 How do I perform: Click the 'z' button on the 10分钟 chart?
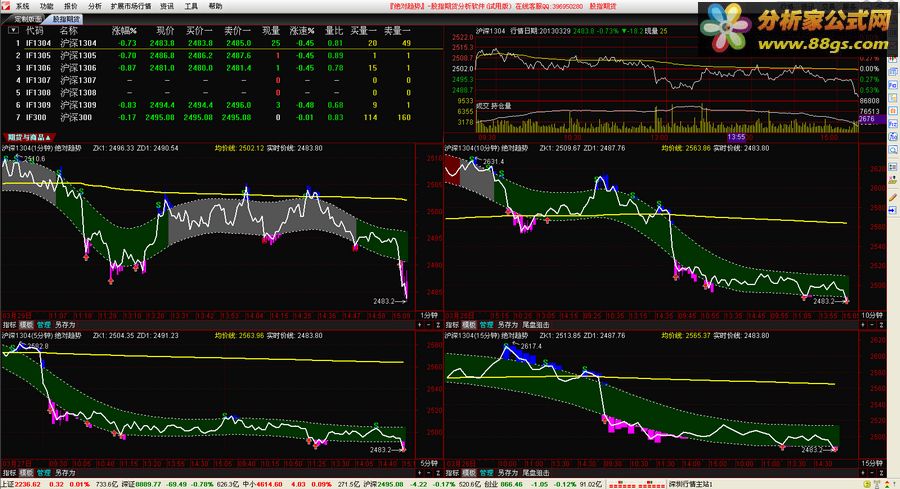pyautogui.click(x=882, y=325)
